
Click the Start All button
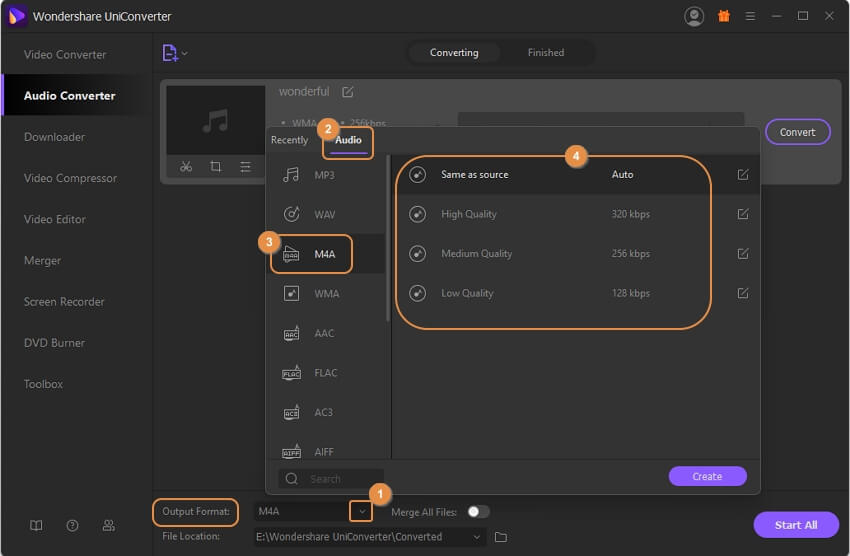click(796, 525)
